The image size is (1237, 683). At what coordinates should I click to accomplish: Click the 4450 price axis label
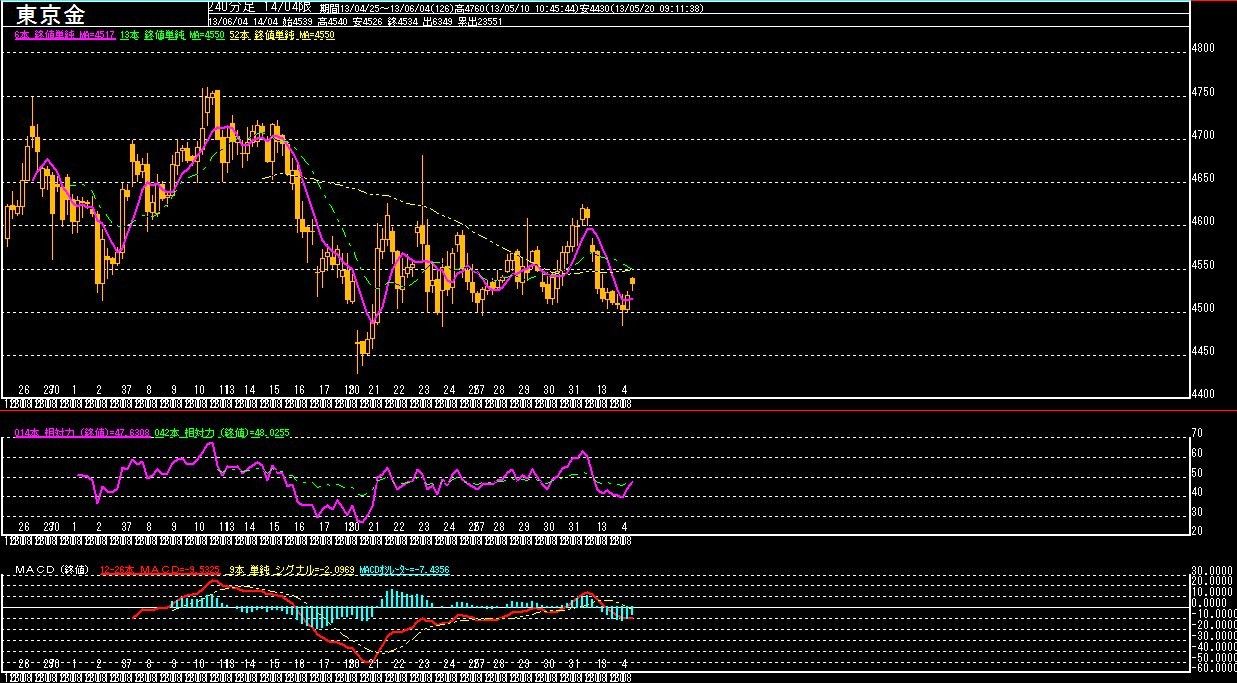pyautogui.click(x=1203, y=351)
